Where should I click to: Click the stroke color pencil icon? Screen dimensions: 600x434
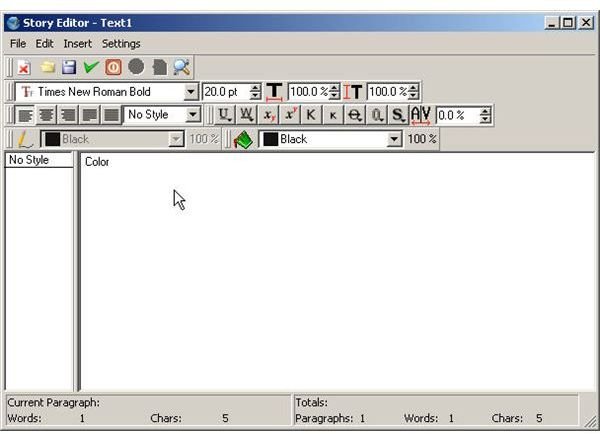point(25,139)
